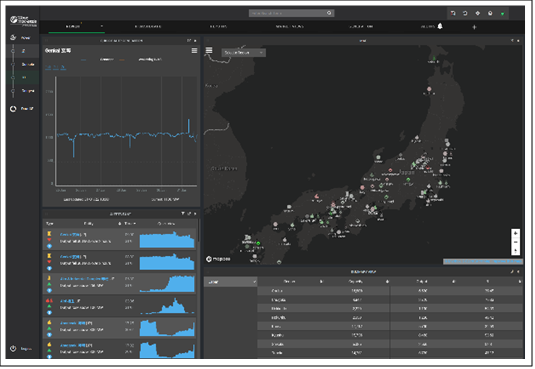Viewport: 535px width, 369px height.
Task: Reset map bearing with the compass arrow button
Action: coord(515,251)
